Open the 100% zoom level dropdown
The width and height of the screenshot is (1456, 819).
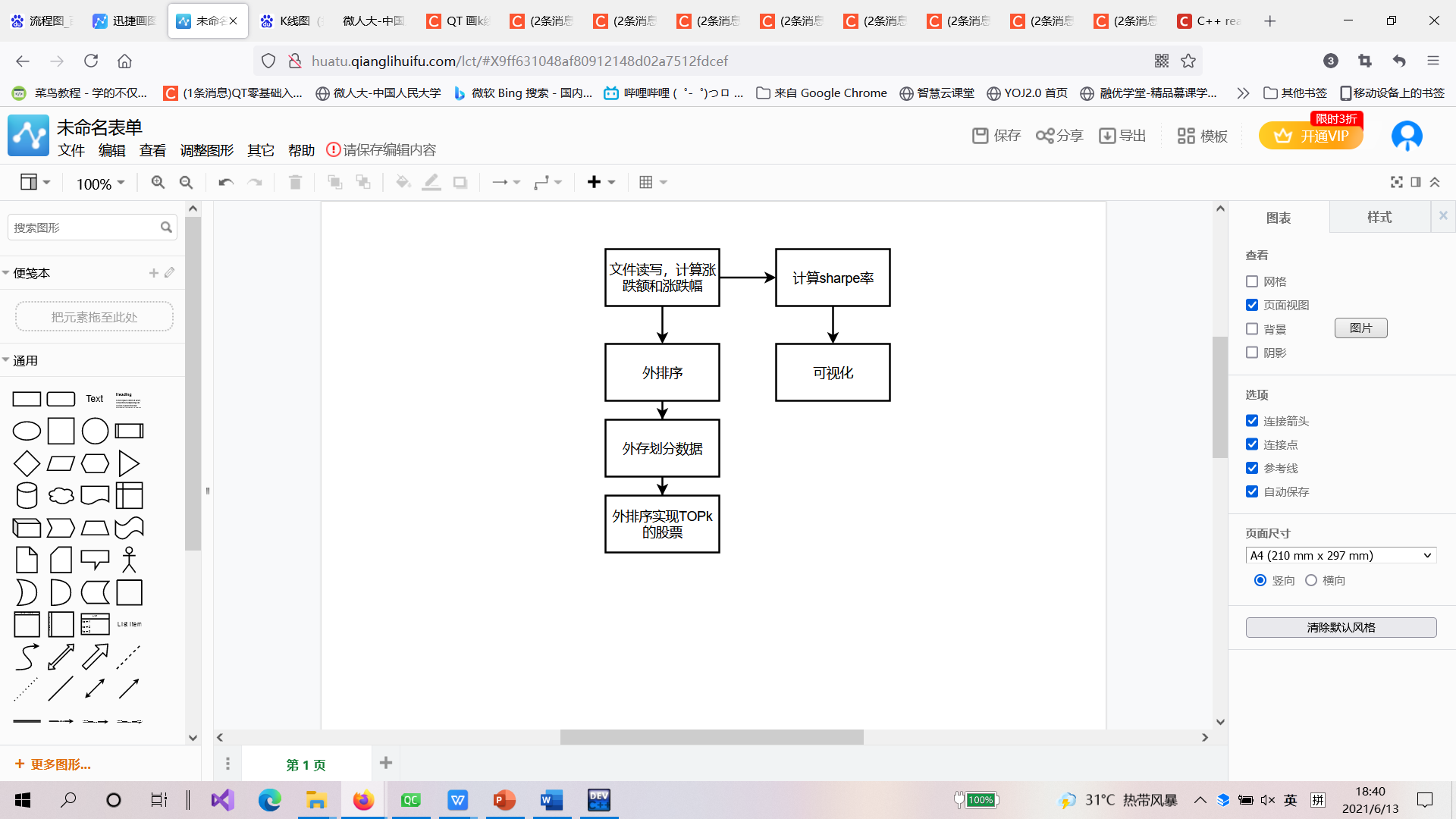(100, 184)
